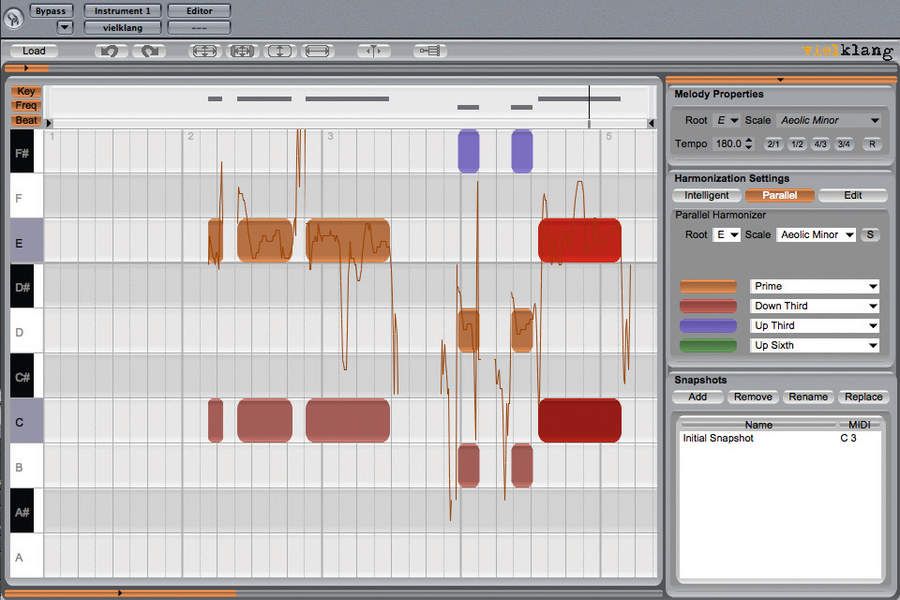Click the MIDI column header in snapshots
The height and width of the screenshot is (600, 900).
(859, 425)
